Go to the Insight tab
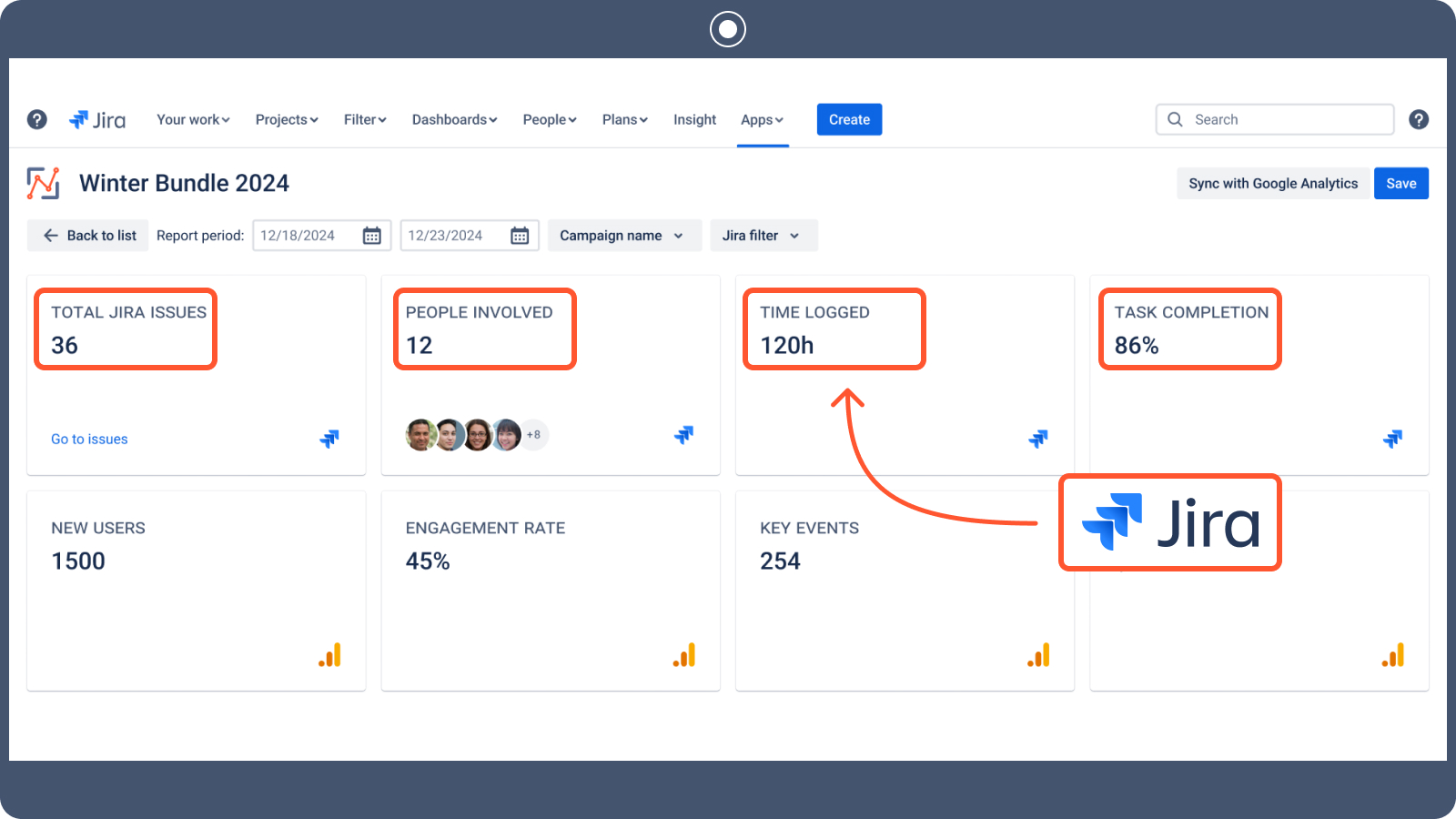 695,119
